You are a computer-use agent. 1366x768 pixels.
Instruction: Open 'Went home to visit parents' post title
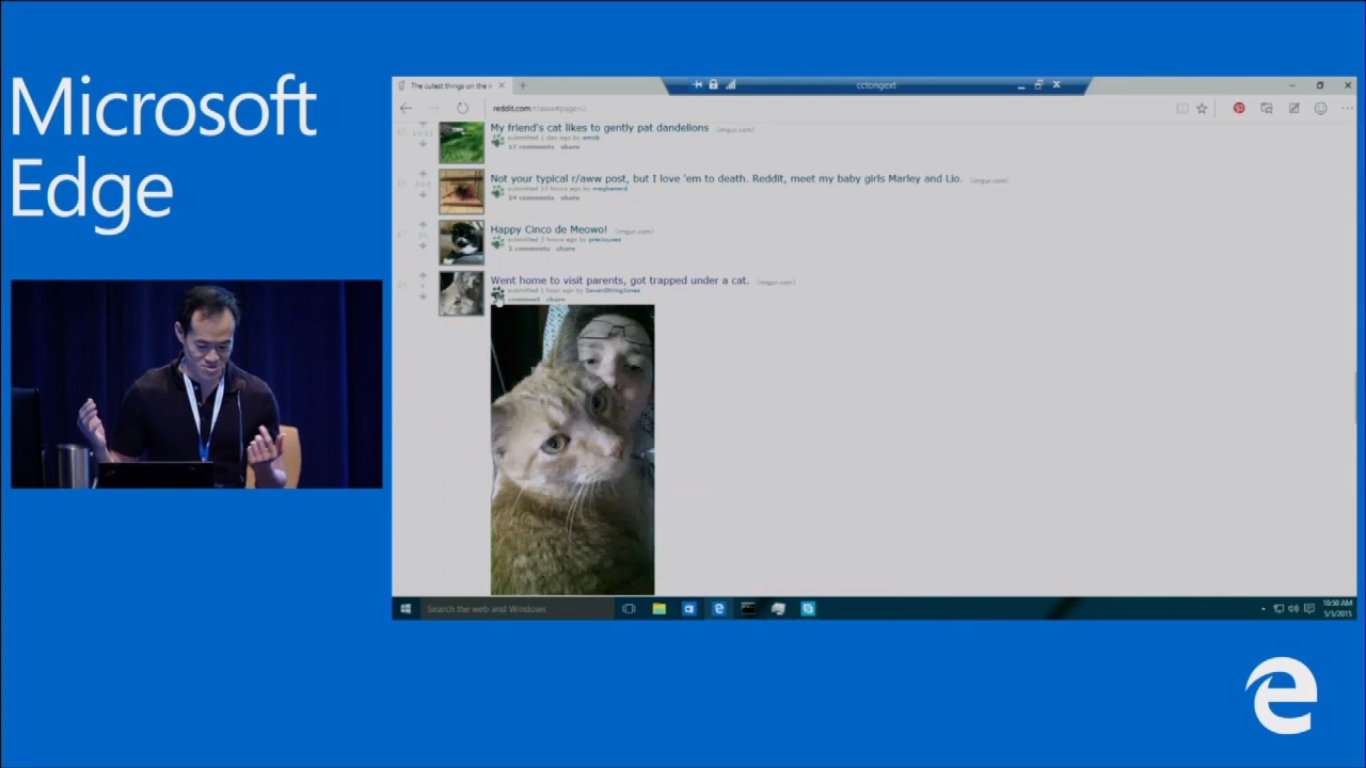(x=619, y=281)
